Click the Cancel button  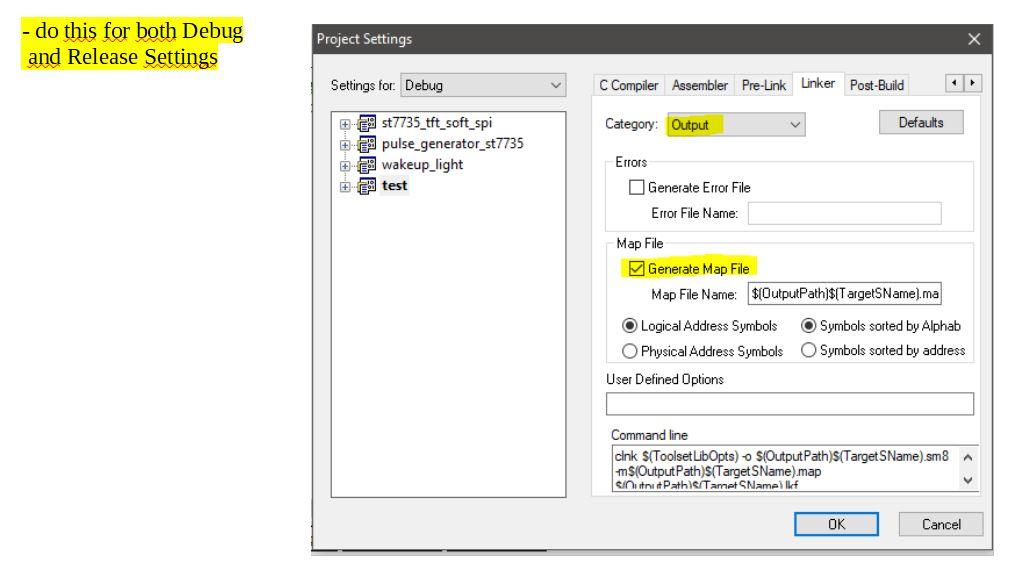tap(941, 524)
